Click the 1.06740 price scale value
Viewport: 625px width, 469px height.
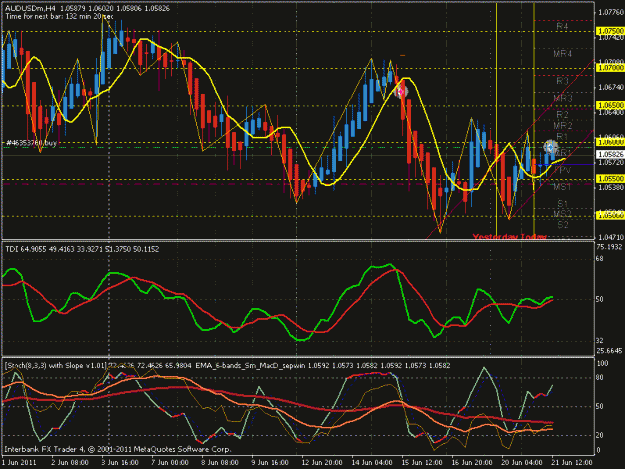[x=611, y=87]
